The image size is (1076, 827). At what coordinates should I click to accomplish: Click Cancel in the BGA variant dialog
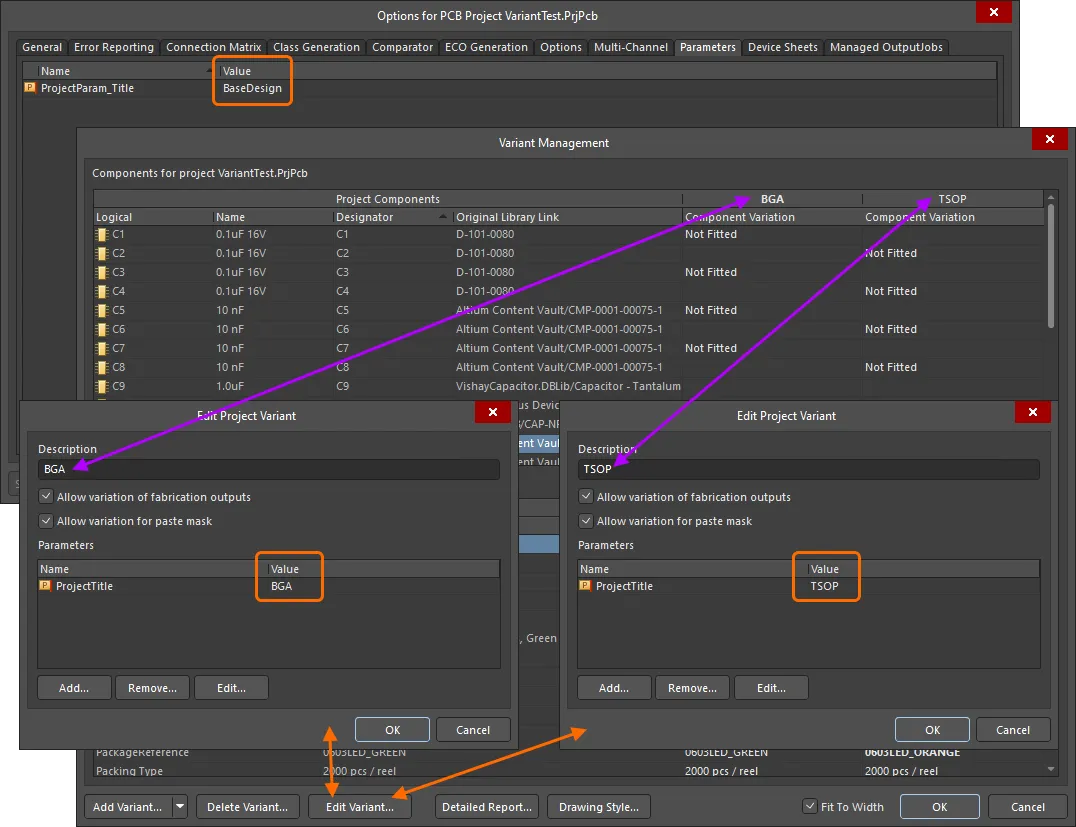click(473, 730)
